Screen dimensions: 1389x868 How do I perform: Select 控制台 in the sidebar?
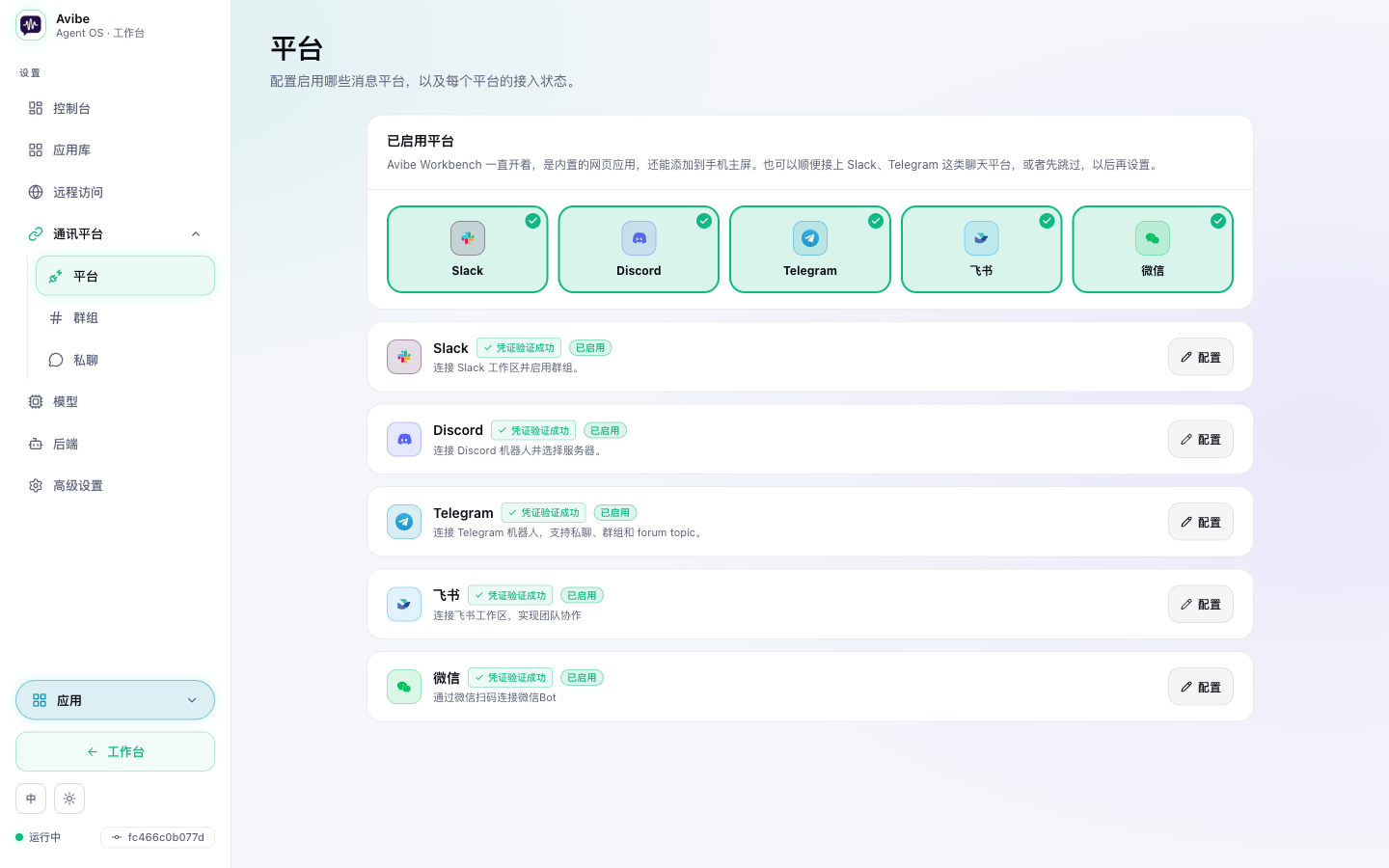click(115, 108)
